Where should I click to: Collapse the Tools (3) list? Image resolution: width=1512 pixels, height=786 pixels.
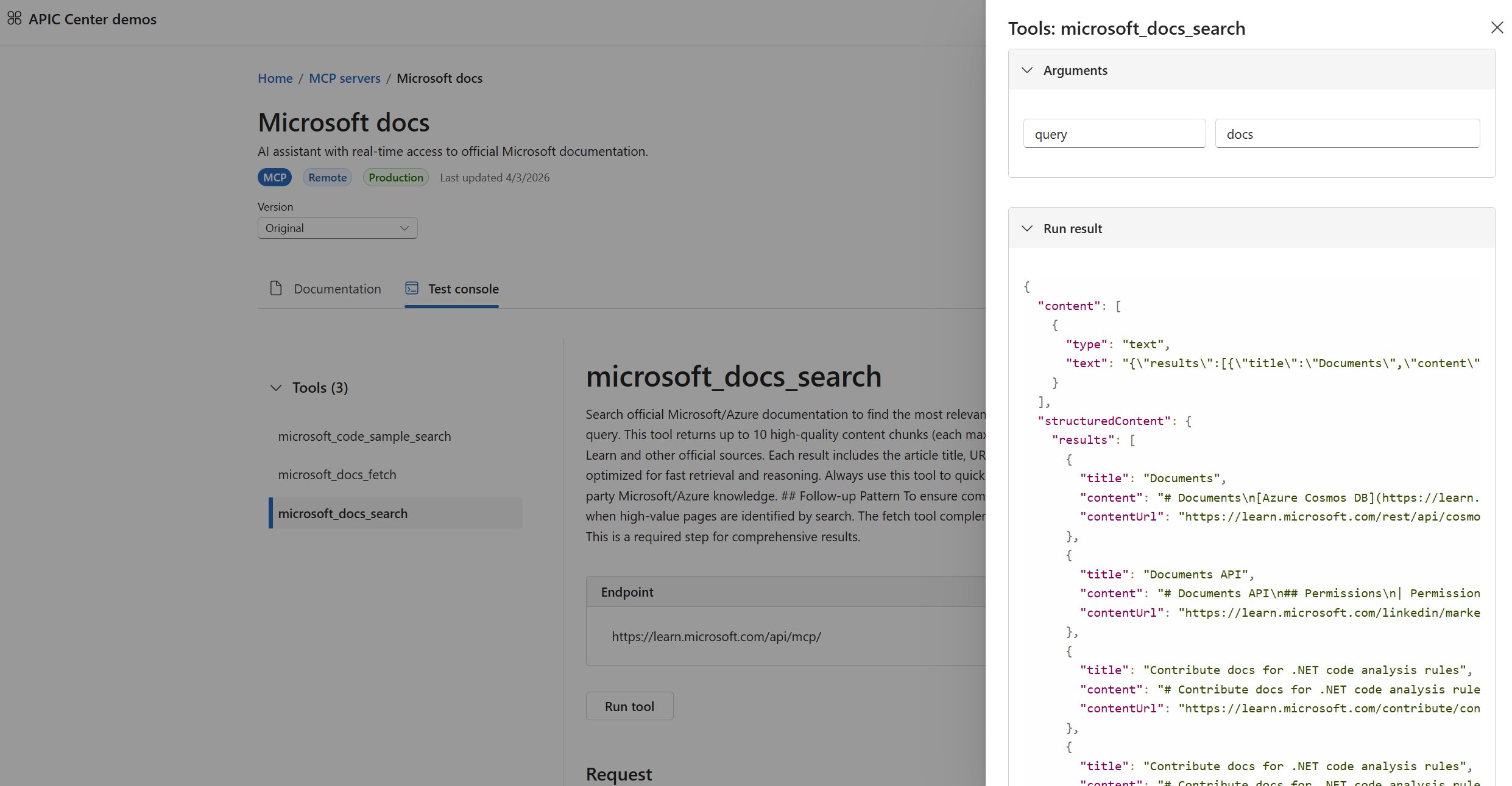click(x=276, y=388)
